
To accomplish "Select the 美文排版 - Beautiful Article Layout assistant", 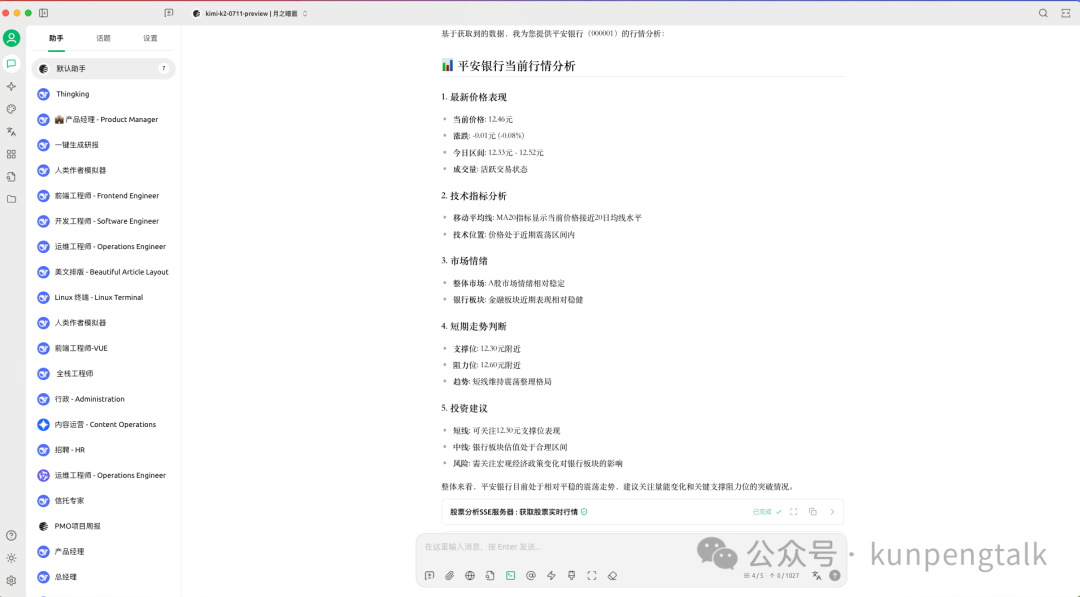I will 103,272.
